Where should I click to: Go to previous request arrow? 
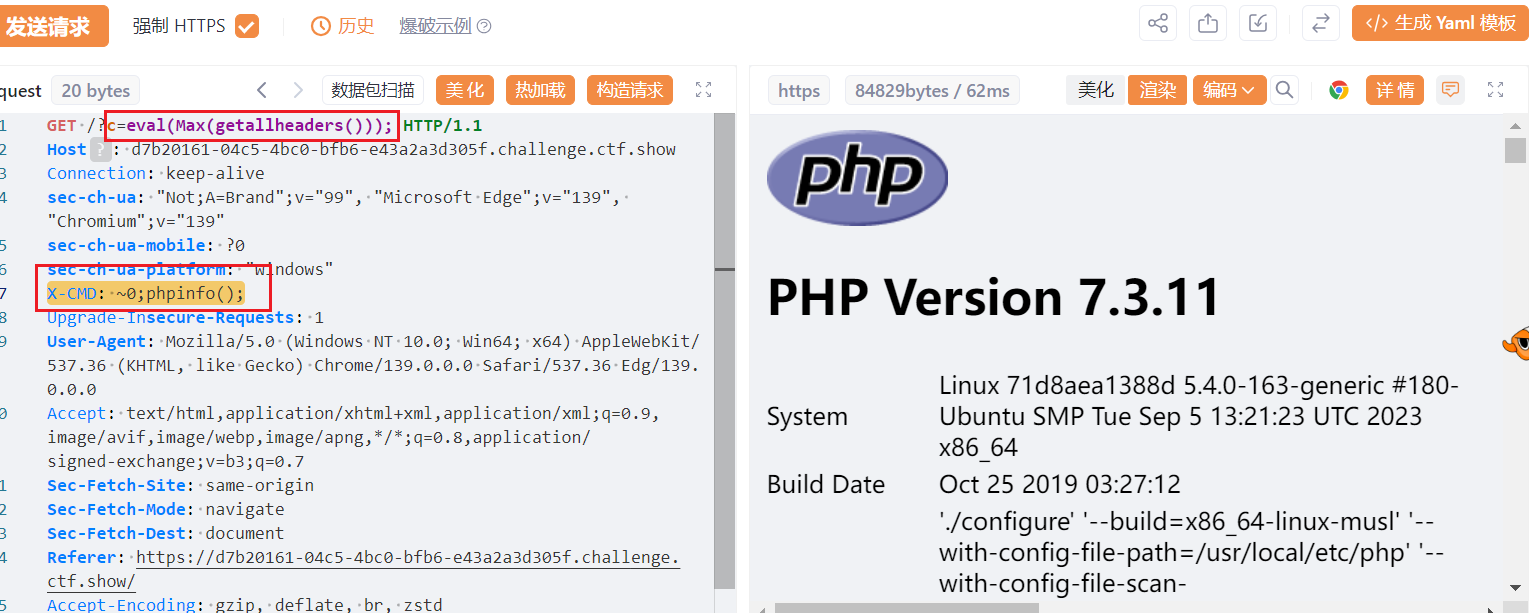coord(262,90)
